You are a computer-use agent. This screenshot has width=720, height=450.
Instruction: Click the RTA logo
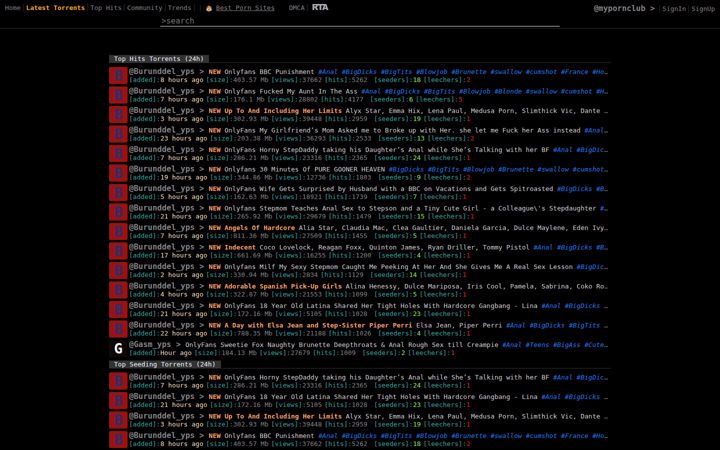pos(320,7)
